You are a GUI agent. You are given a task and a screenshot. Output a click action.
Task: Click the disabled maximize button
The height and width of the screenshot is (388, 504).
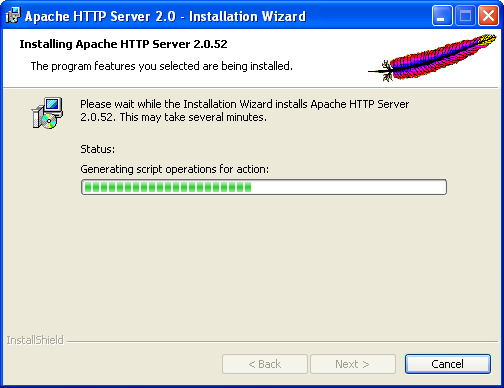pos(465,16)
